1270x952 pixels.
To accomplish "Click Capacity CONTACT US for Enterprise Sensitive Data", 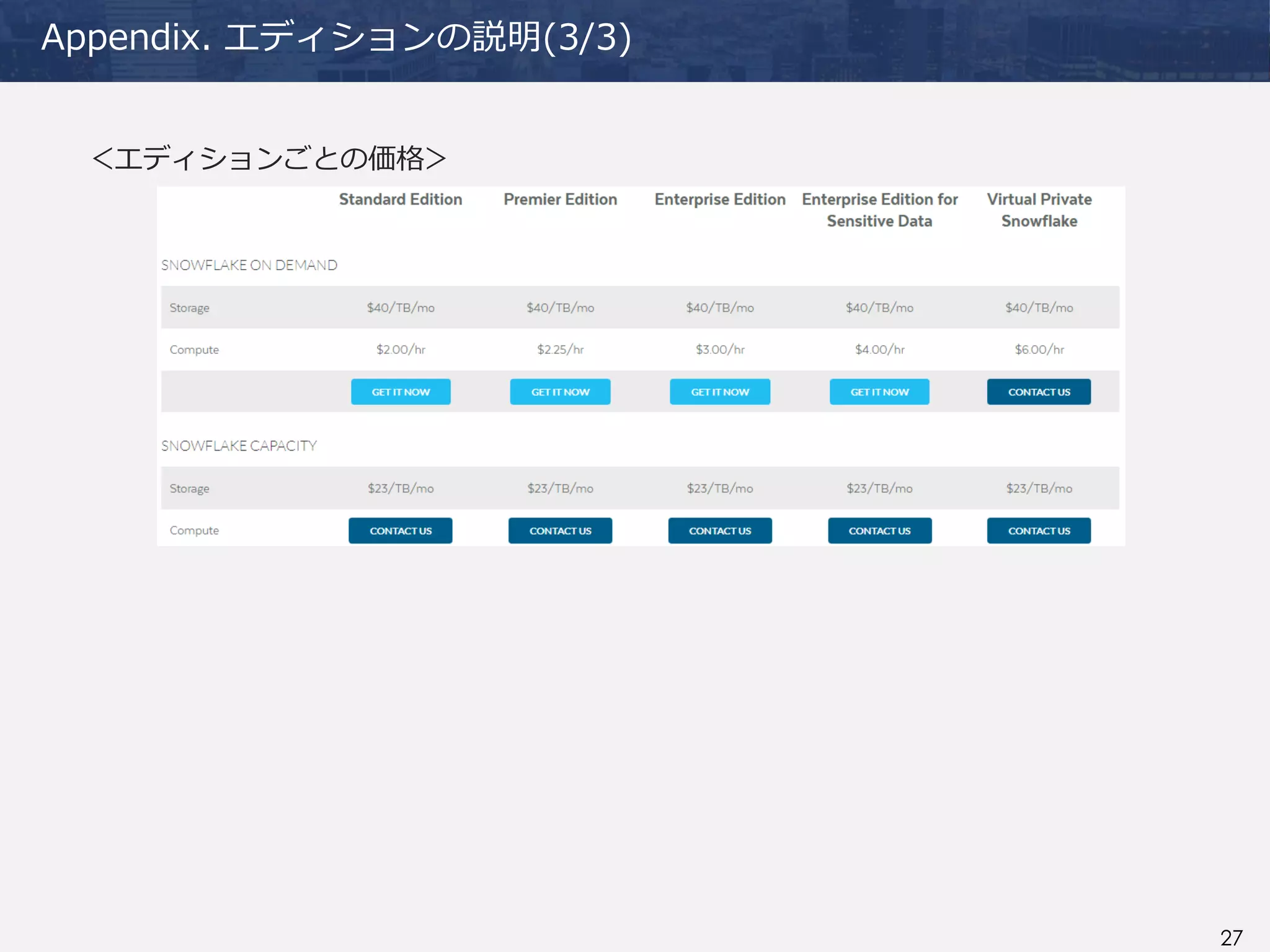I will click(x=879, y=531).
